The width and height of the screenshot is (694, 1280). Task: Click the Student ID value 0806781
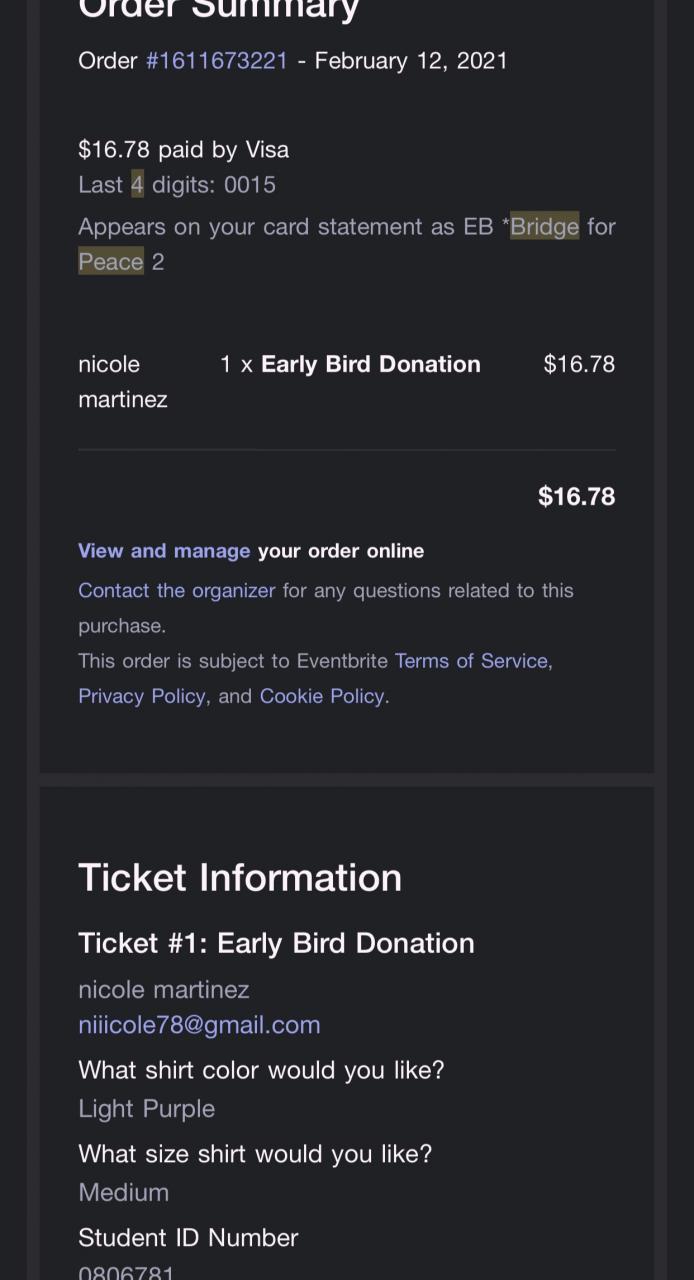click(126, 1273)
